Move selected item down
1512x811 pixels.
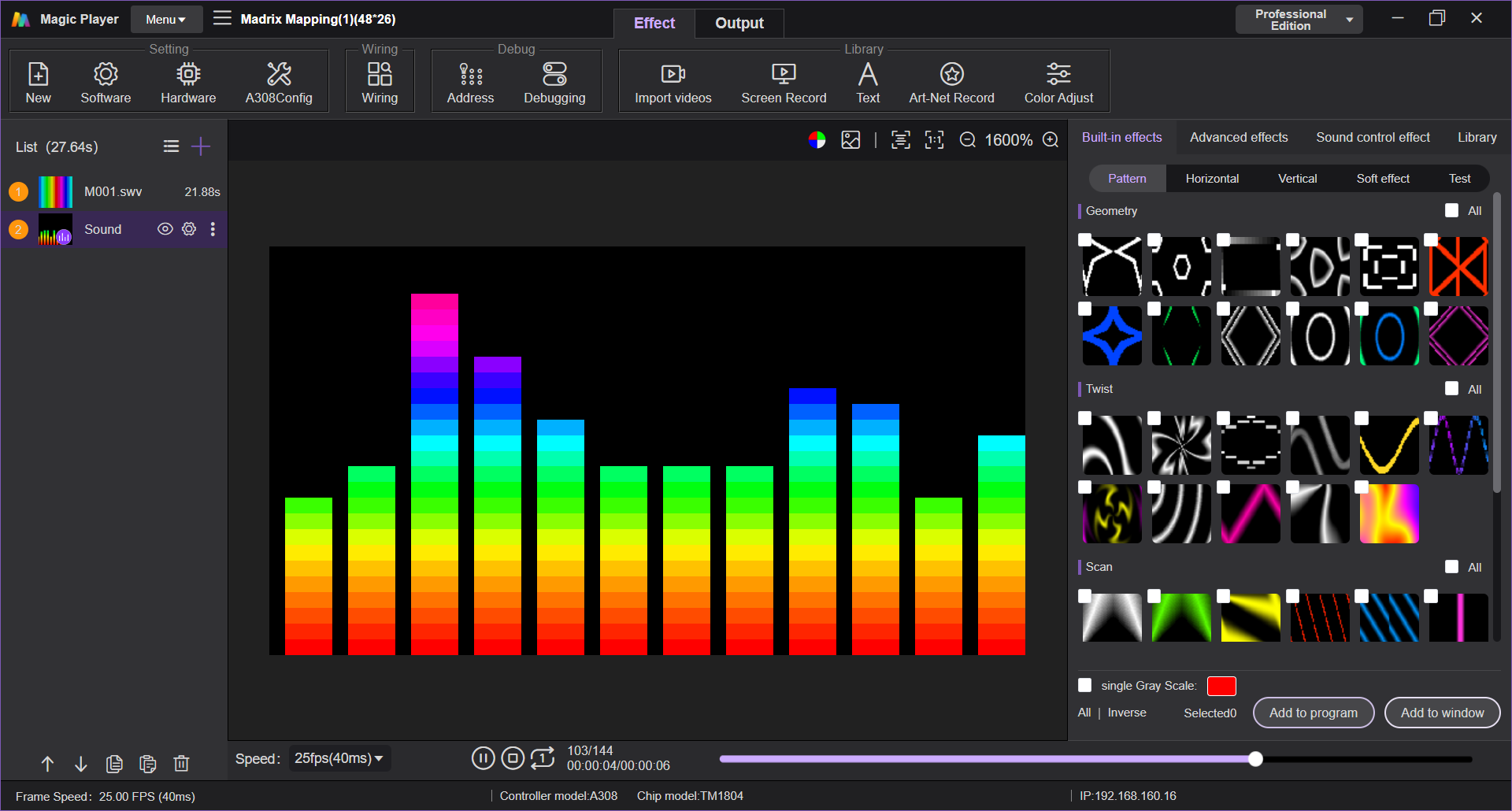coord(80,764)
